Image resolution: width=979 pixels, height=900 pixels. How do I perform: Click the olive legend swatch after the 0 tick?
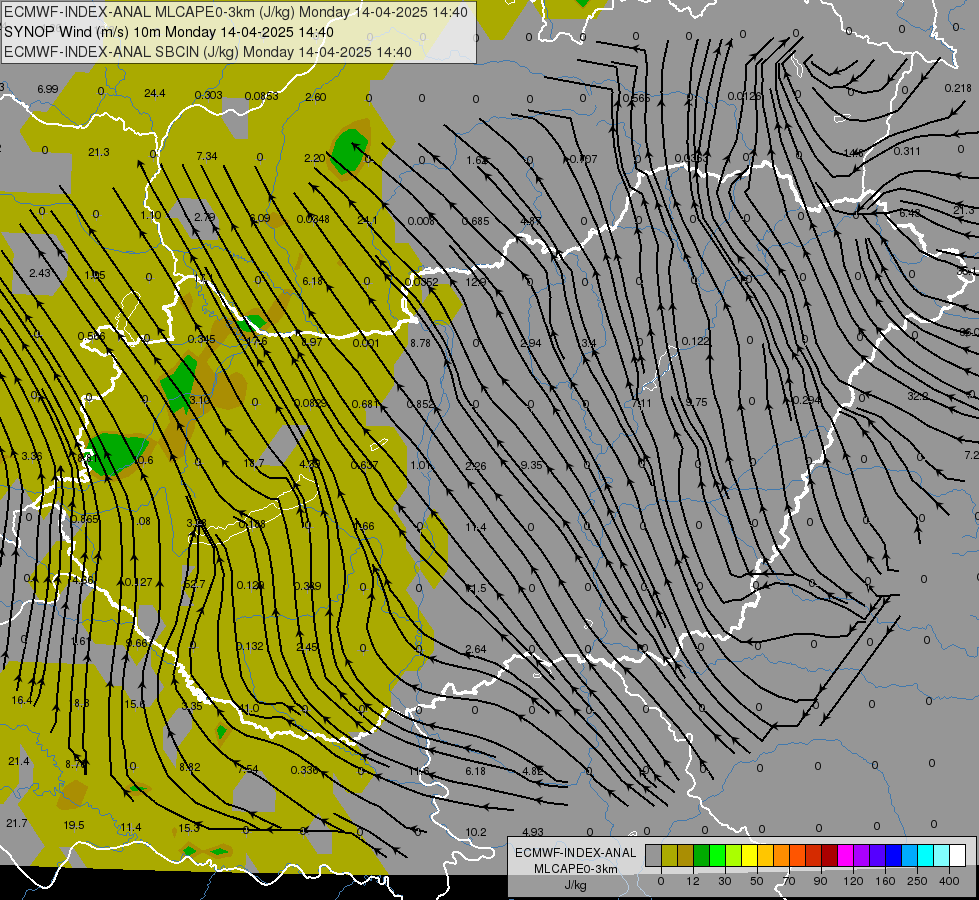click(x=669, y=856)
